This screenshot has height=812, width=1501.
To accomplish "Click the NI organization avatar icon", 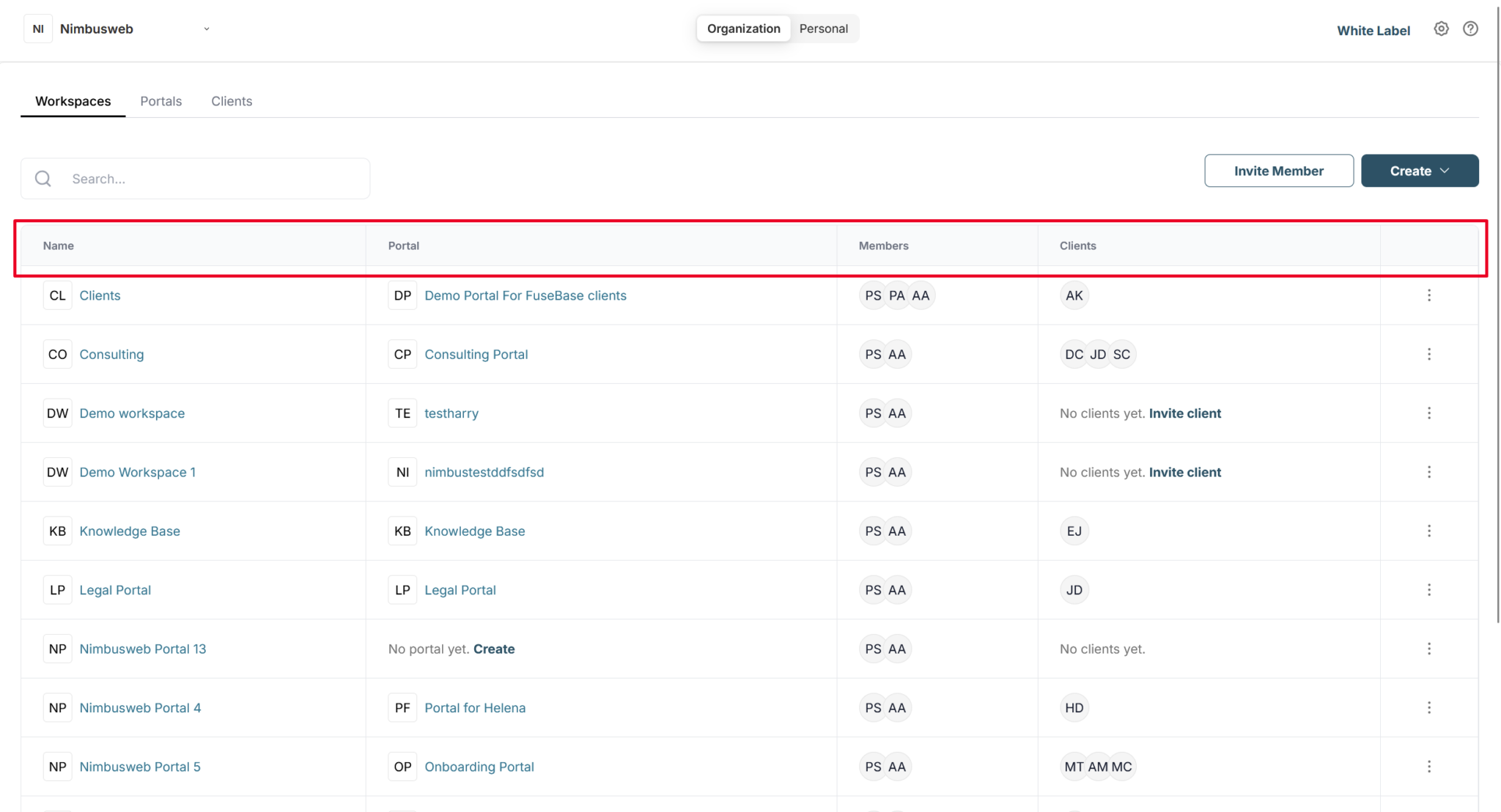I will (37, 29).
